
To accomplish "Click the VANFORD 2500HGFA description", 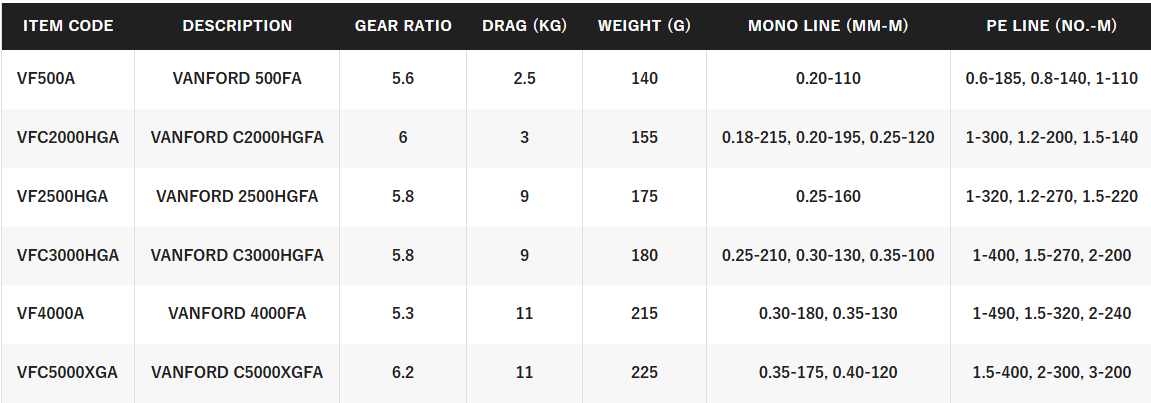I will pos(237,196).
